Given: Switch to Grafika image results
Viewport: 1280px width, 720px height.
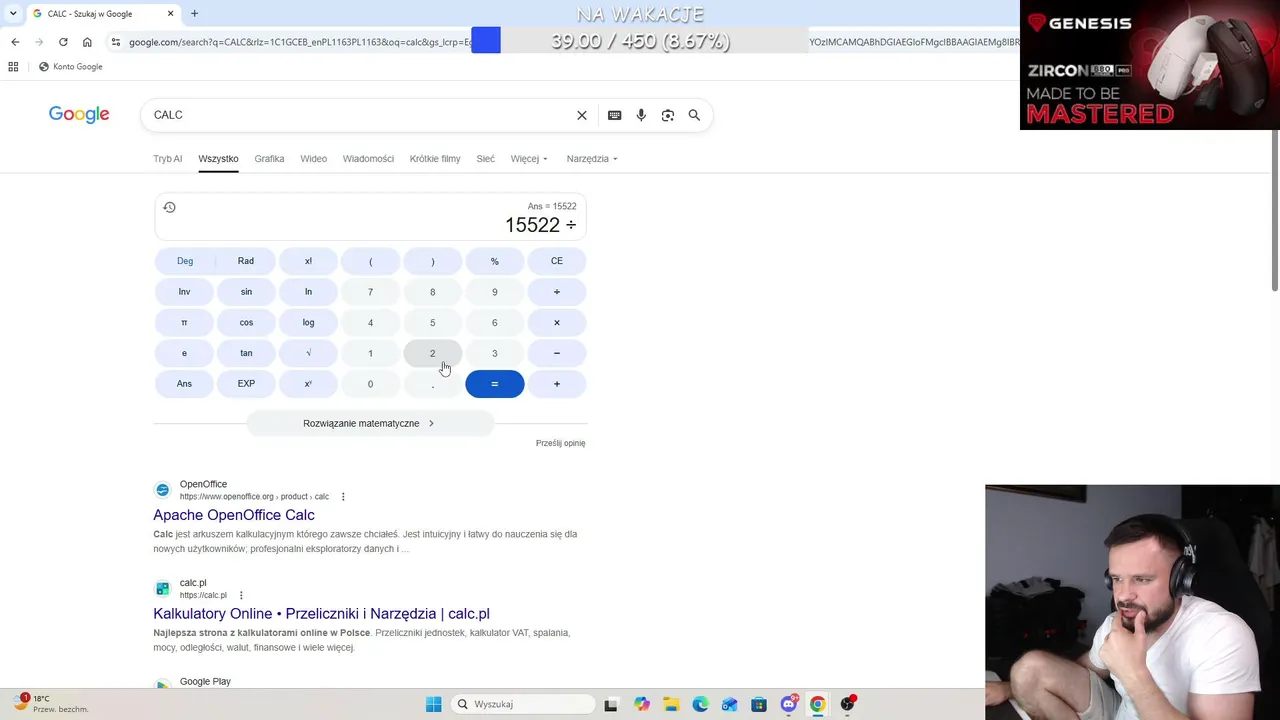Looking at the screenshot, I should (x=269, y=159).
